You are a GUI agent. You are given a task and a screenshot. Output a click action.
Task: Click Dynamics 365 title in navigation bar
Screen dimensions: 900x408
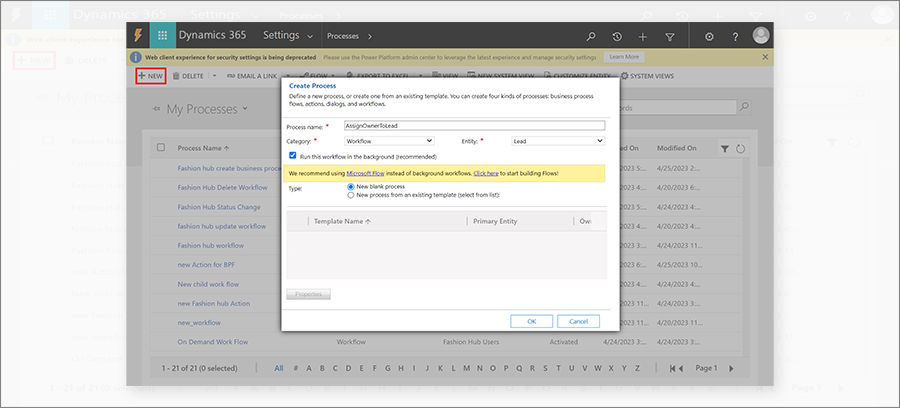click(x=212, y=35)
